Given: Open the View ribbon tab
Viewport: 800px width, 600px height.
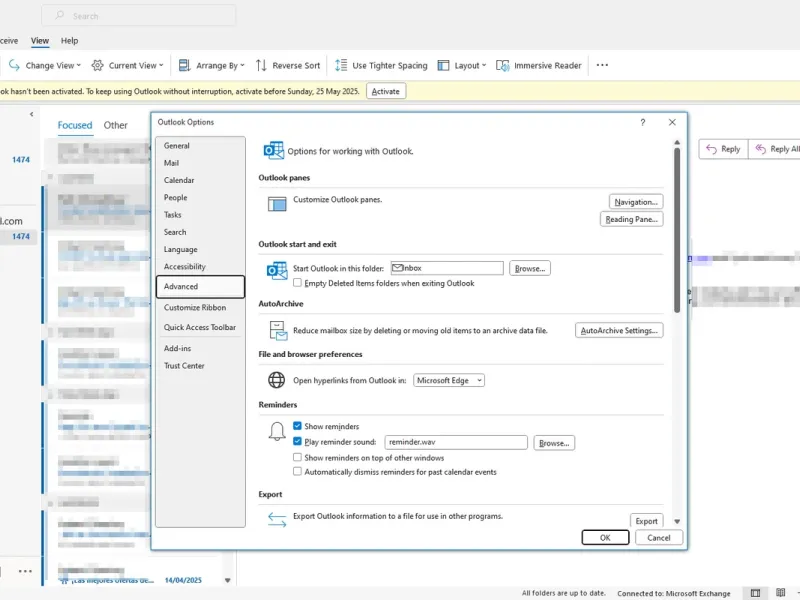Looking at the screenshot, I should coord(40,41).
